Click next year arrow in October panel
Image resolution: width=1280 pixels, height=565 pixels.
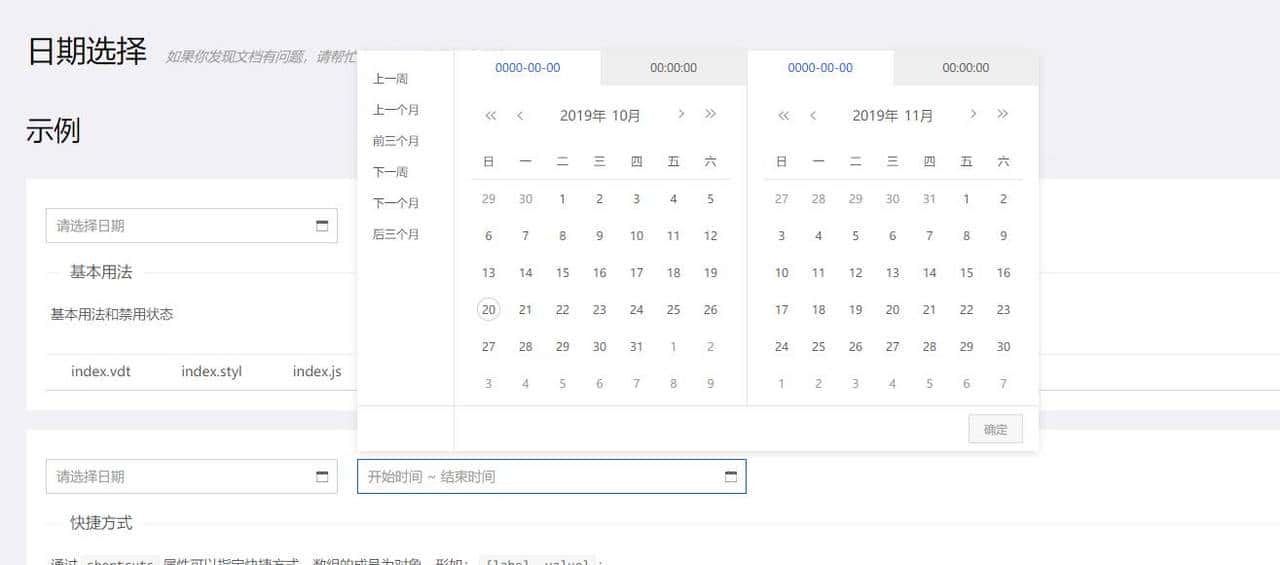point(710,114)
